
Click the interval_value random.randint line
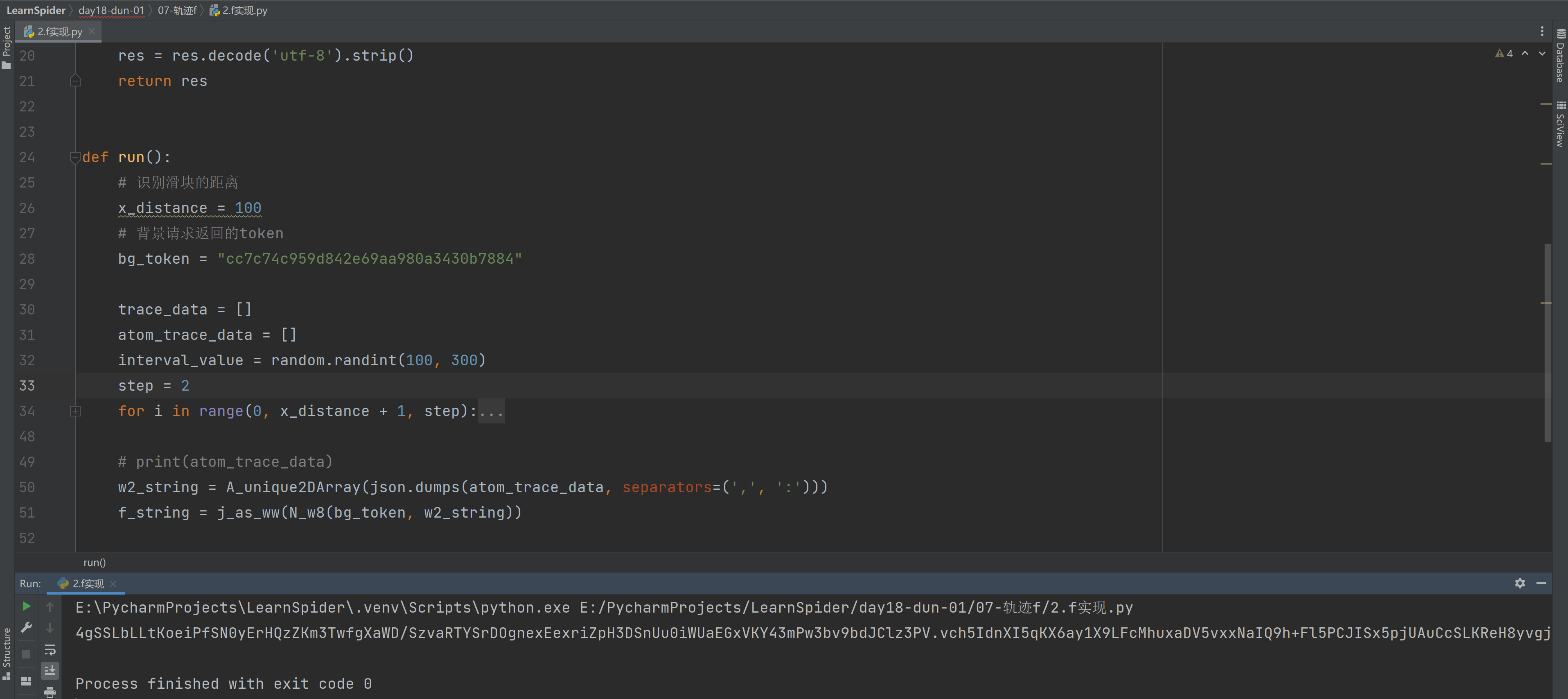tap(302, 360)
